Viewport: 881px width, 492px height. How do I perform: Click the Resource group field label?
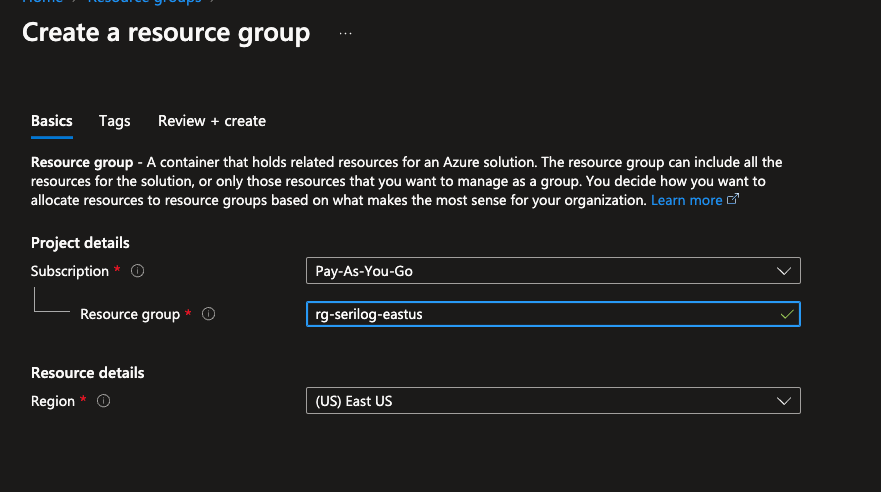(x=130, y=314)
